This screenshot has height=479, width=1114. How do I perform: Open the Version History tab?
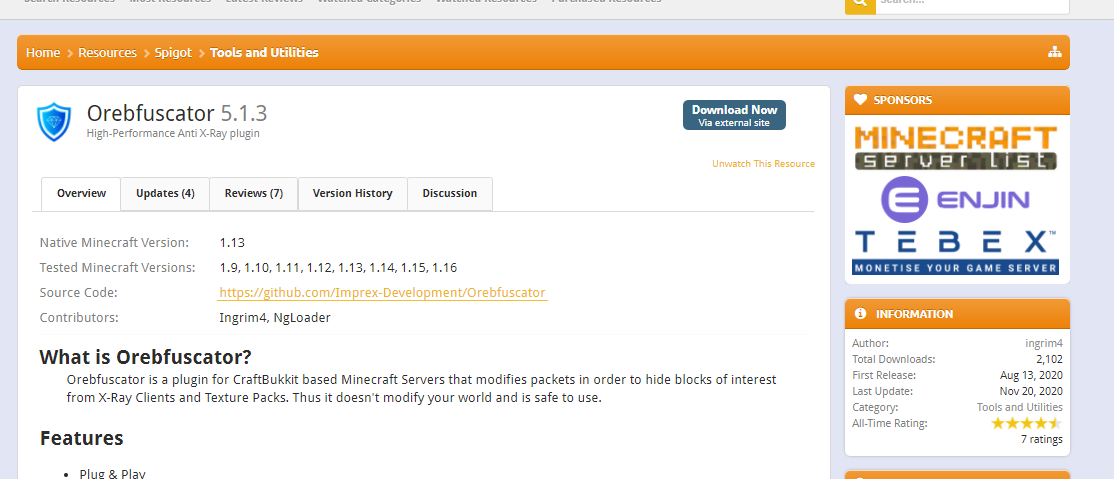[352, 193]
